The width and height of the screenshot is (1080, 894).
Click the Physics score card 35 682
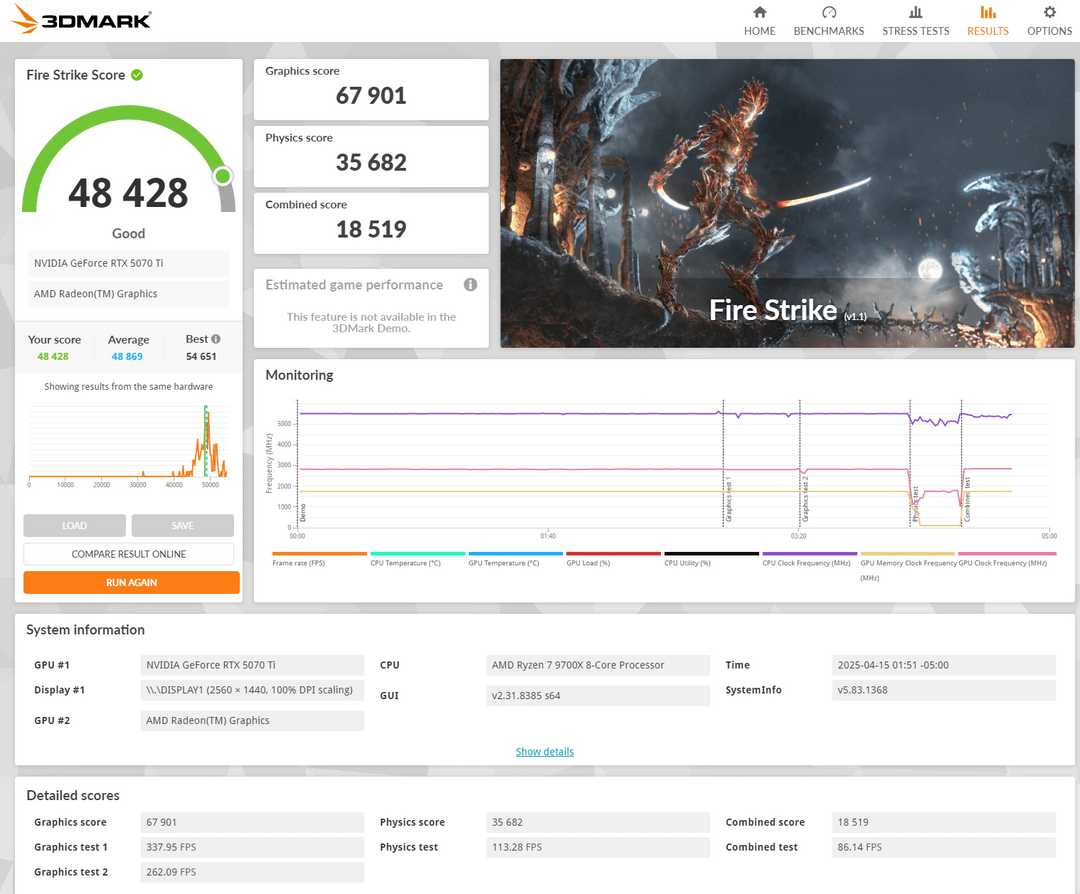pyautogui.click(x=371, y=156)
